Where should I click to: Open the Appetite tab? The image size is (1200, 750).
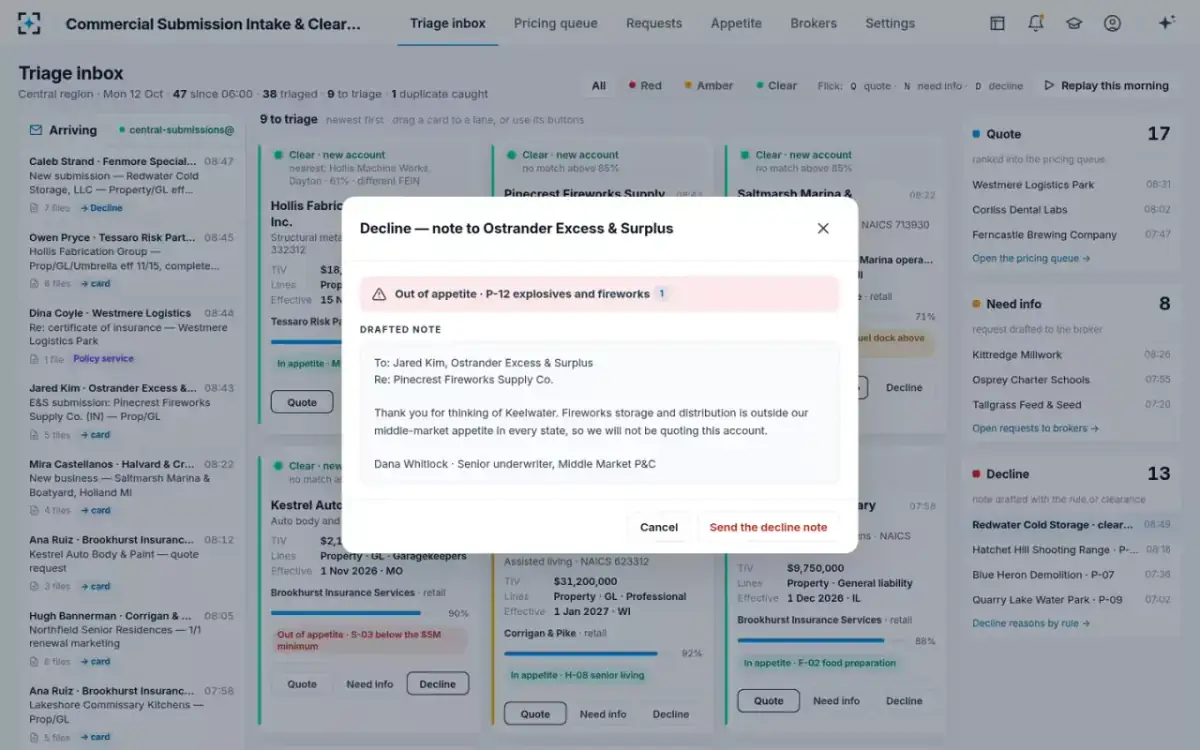pos(736,23)
